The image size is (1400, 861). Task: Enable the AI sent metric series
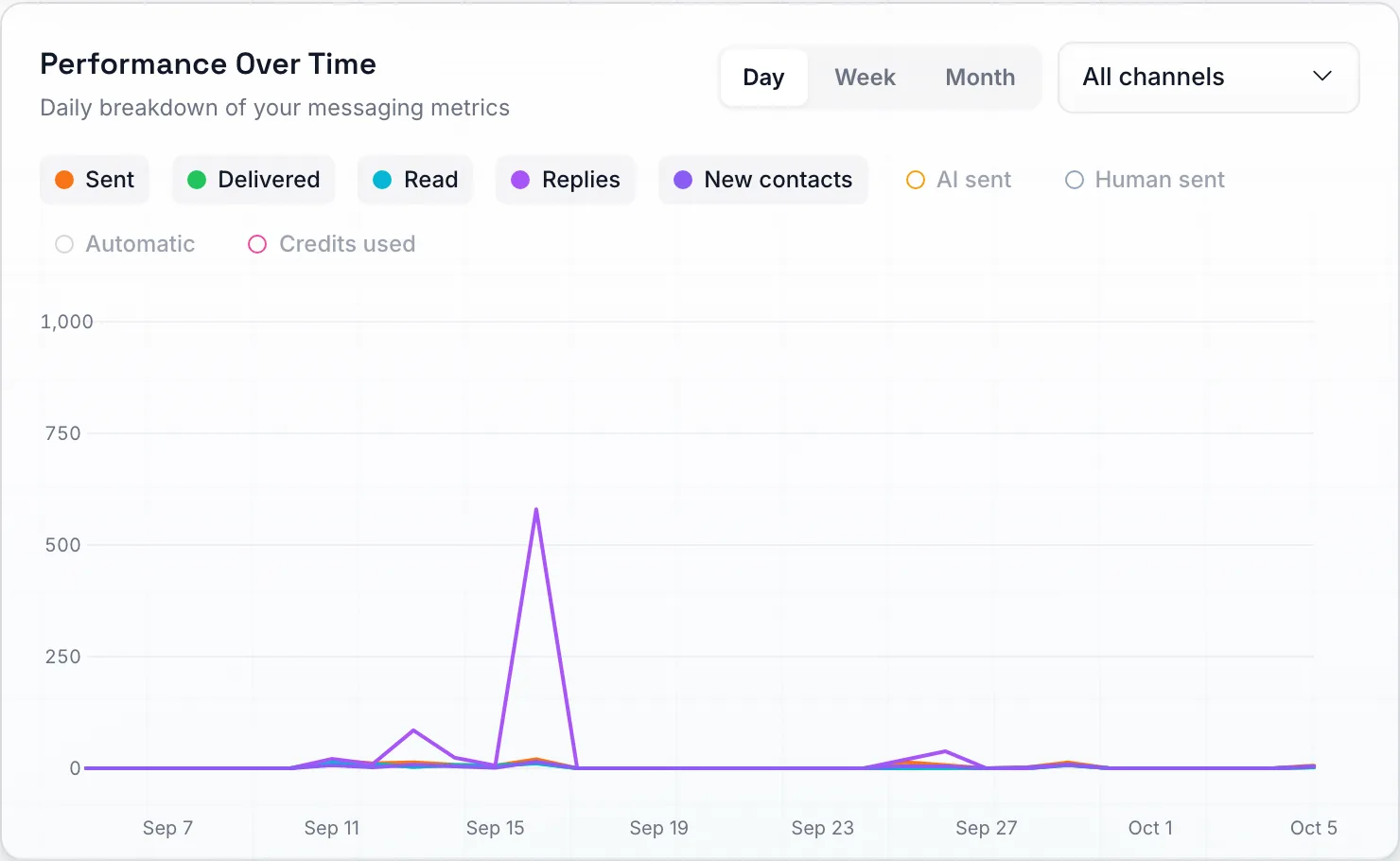(959, 180)
